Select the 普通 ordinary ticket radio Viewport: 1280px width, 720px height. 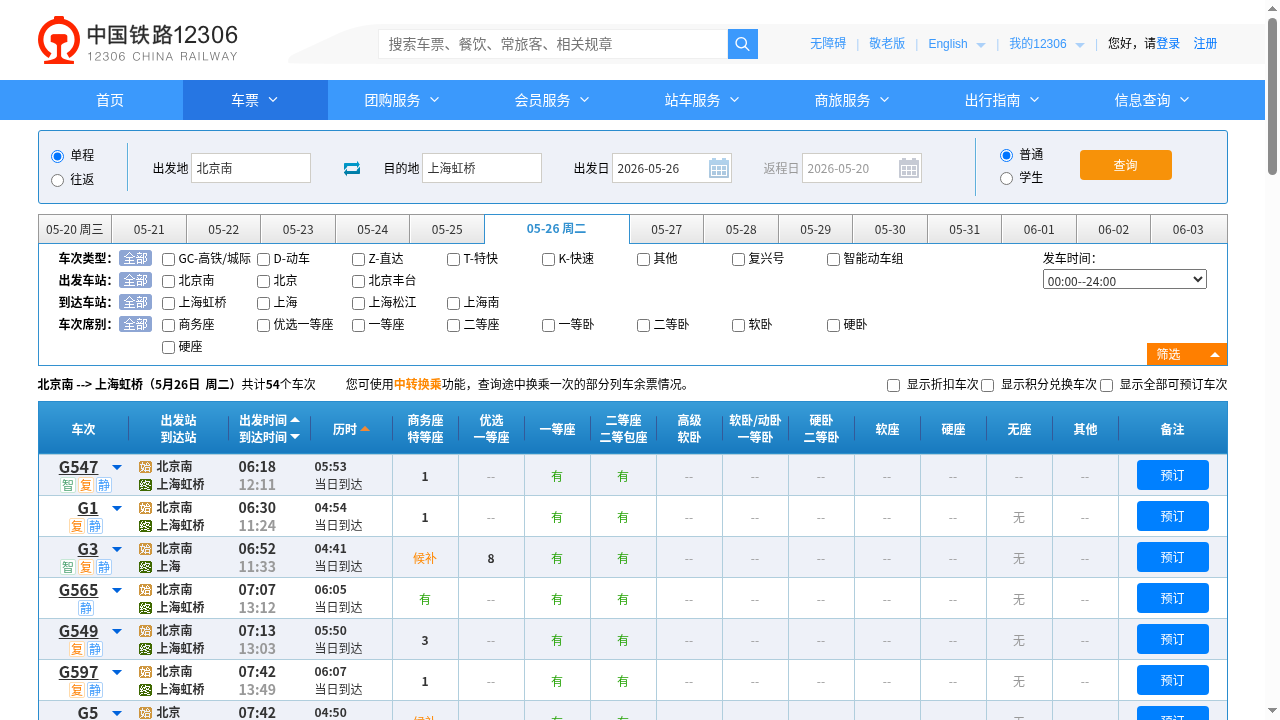1006,155
